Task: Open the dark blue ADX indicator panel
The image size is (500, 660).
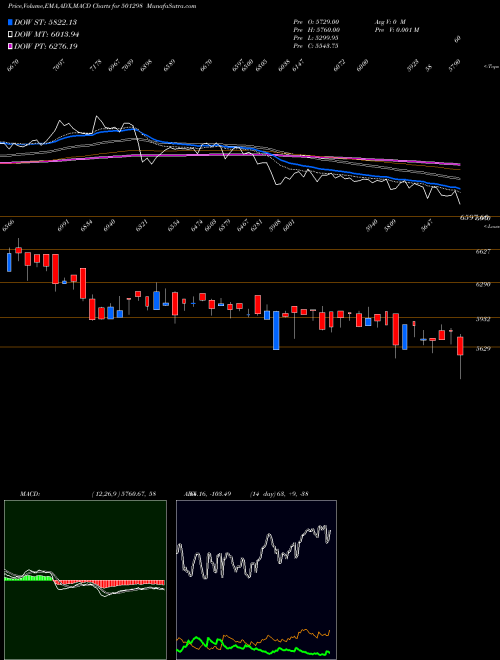Action: click(256, 580)
